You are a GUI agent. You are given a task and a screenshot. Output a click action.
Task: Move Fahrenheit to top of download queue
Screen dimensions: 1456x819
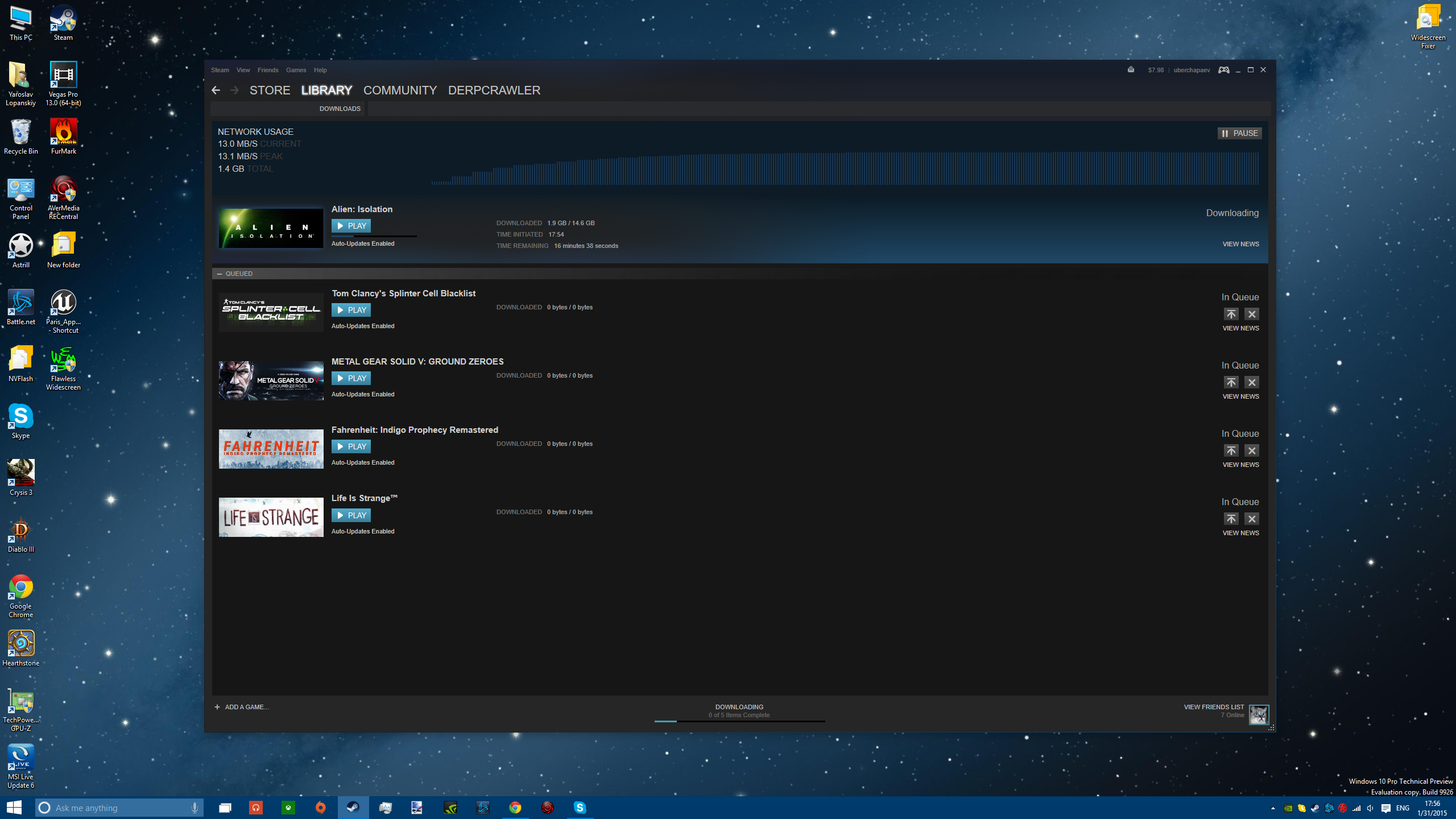tap(1231, 450)
